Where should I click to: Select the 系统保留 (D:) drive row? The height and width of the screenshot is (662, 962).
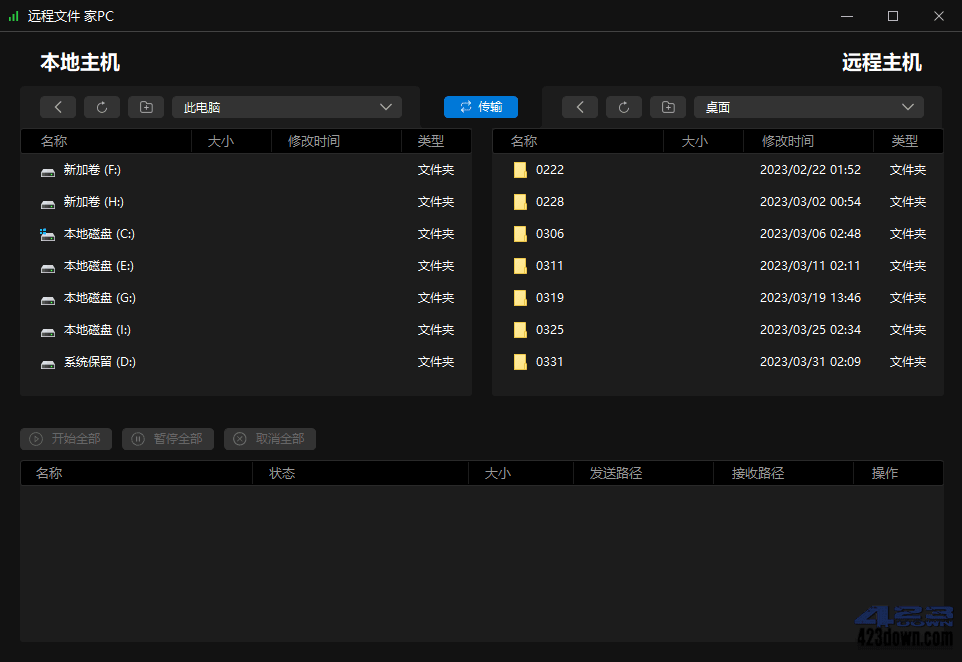(x=99, y=362)
